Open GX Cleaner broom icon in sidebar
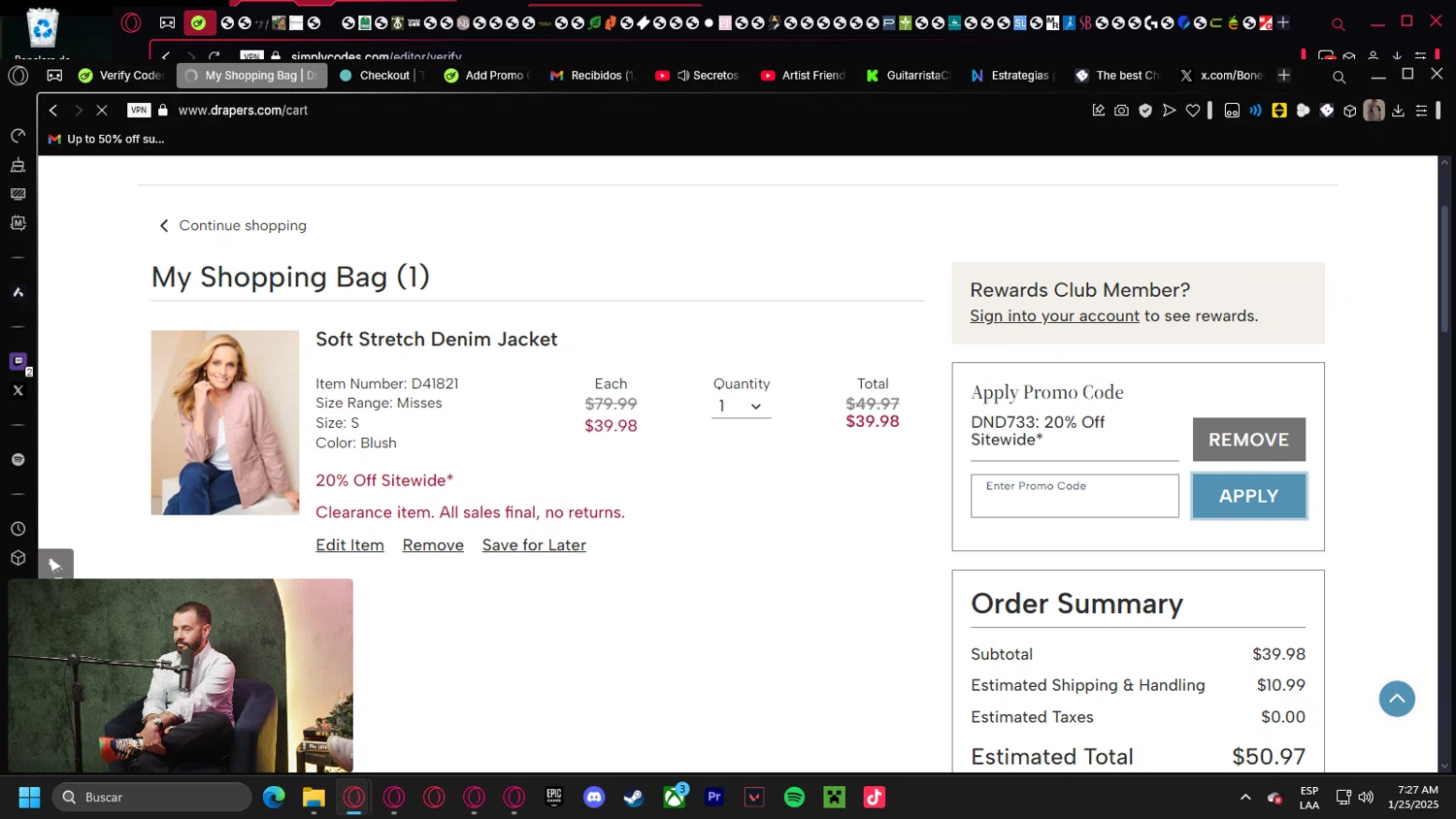 (x=17, y=165)
